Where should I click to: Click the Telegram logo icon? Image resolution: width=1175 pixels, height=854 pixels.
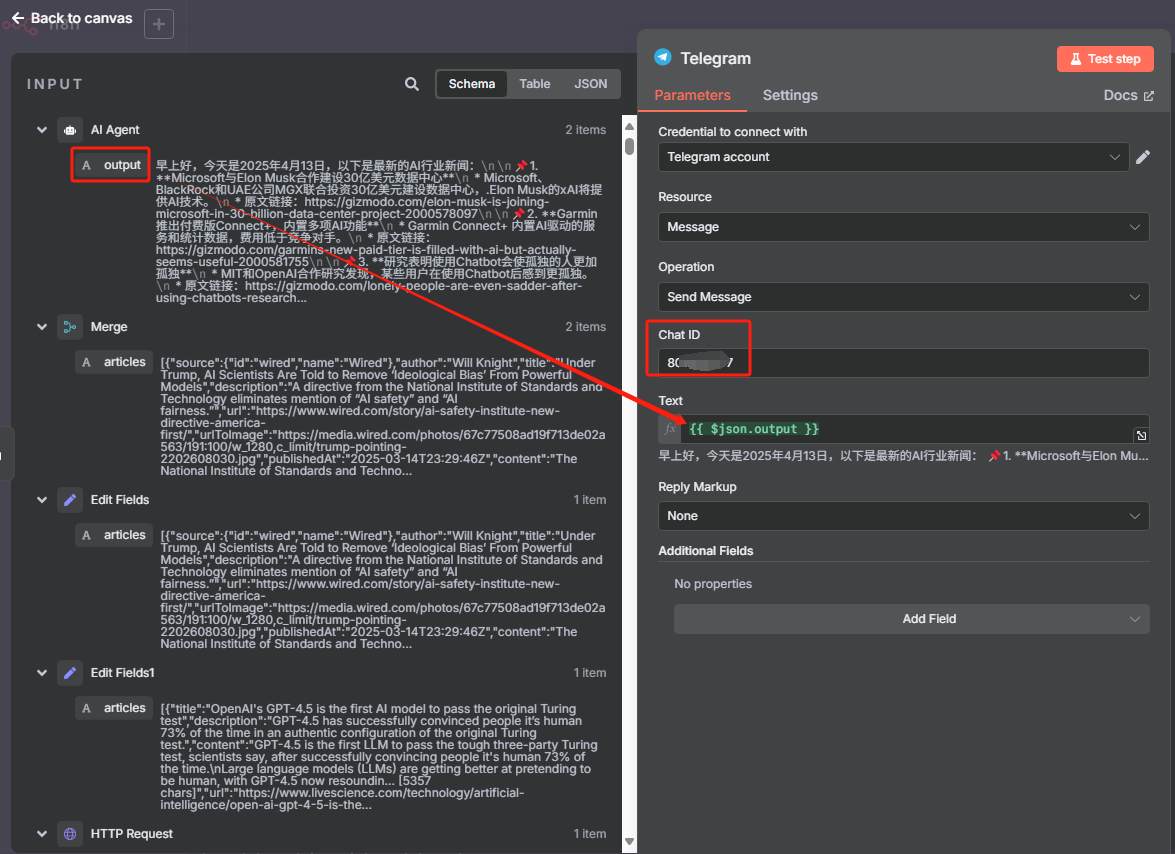click(x=662, y=58)
